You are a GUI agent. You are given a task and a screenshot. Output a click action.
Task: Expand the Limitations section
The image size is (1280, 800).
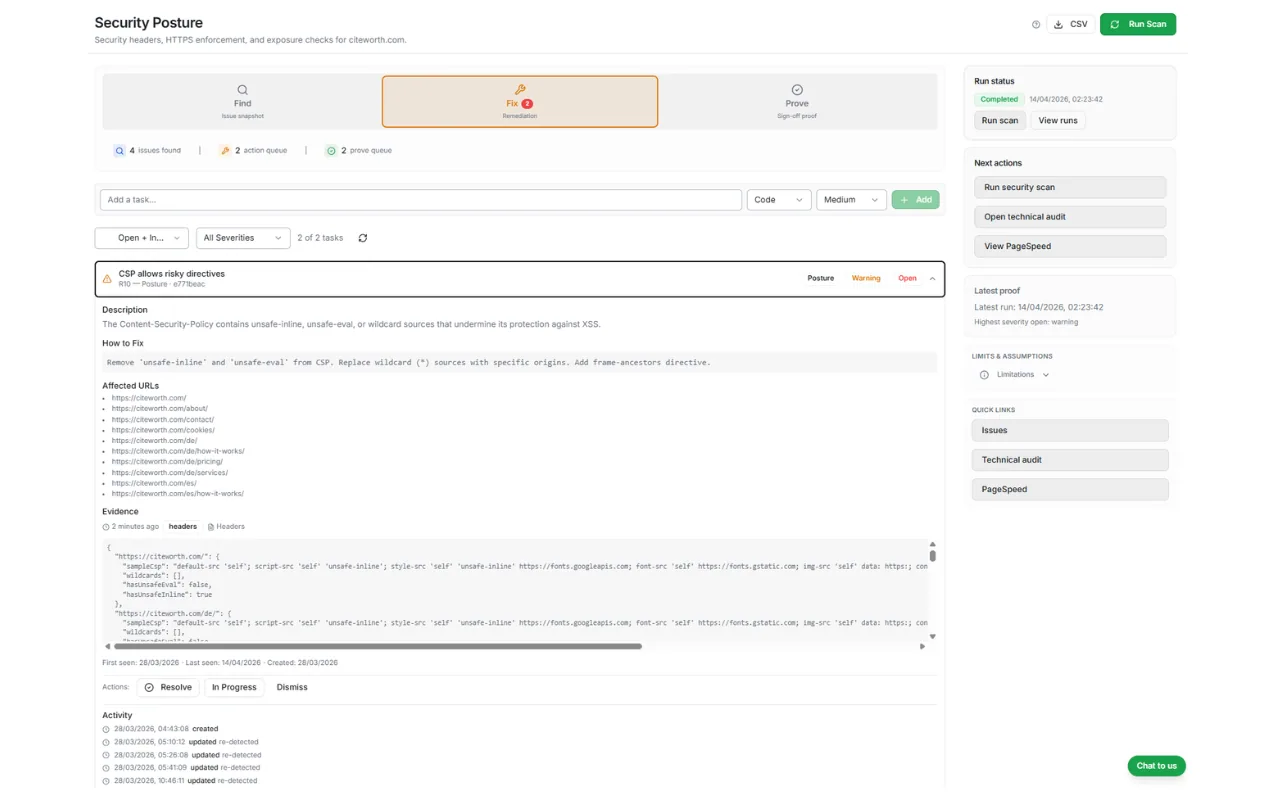tap(1015, 375)
